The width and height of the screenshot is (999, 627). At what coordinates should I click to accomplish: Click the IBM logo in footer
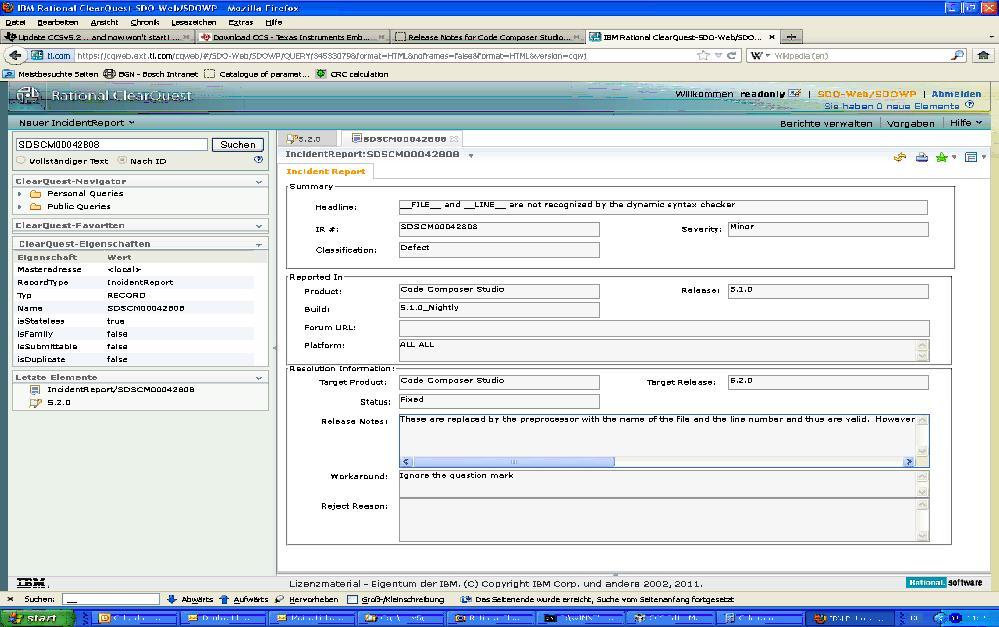(x=31, y=582)
